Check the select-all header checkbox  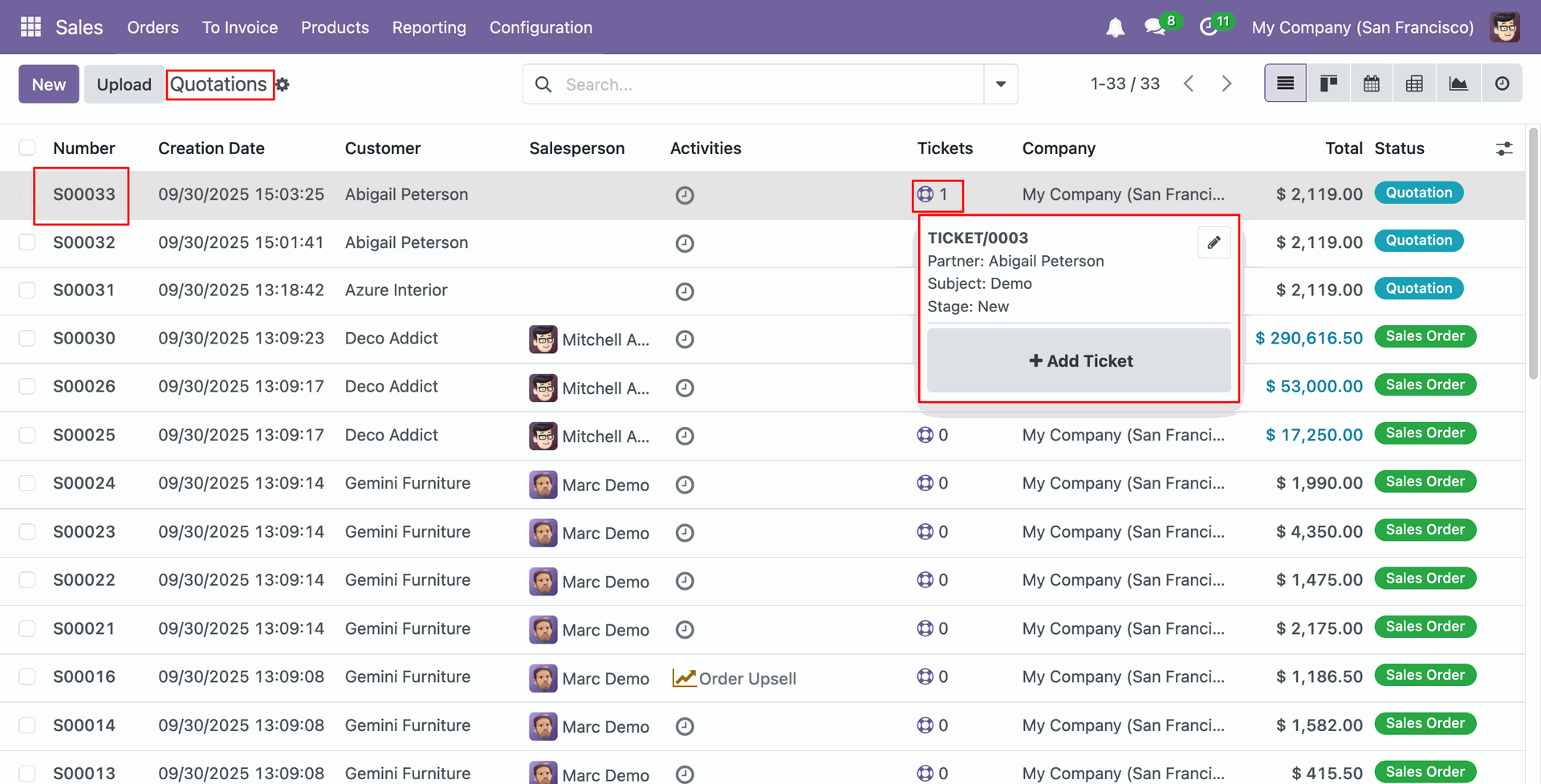click(27, 148)
